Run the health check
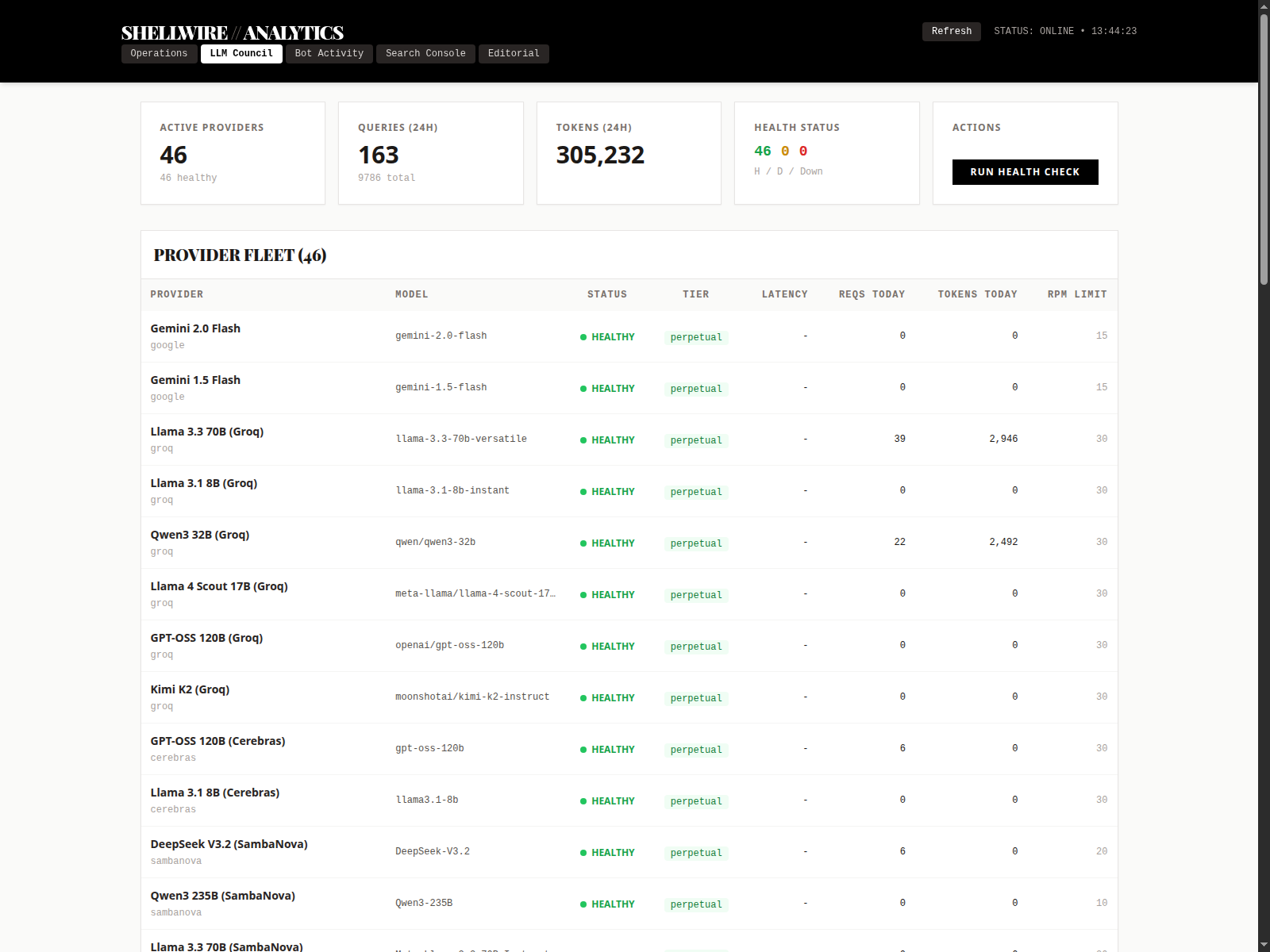This screenshot has height=952, width=1270. click(1025, 172)
